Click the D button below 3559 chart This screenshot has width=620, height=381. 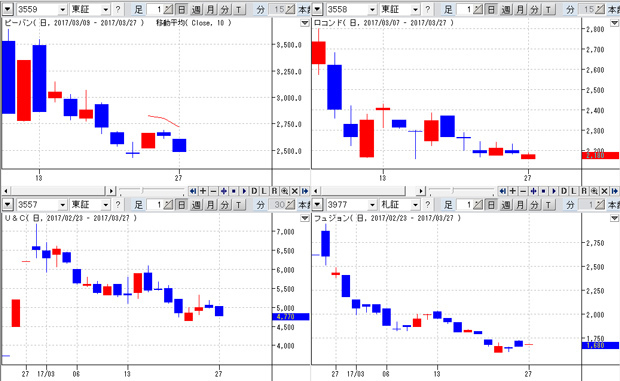(x=254, y=191)
